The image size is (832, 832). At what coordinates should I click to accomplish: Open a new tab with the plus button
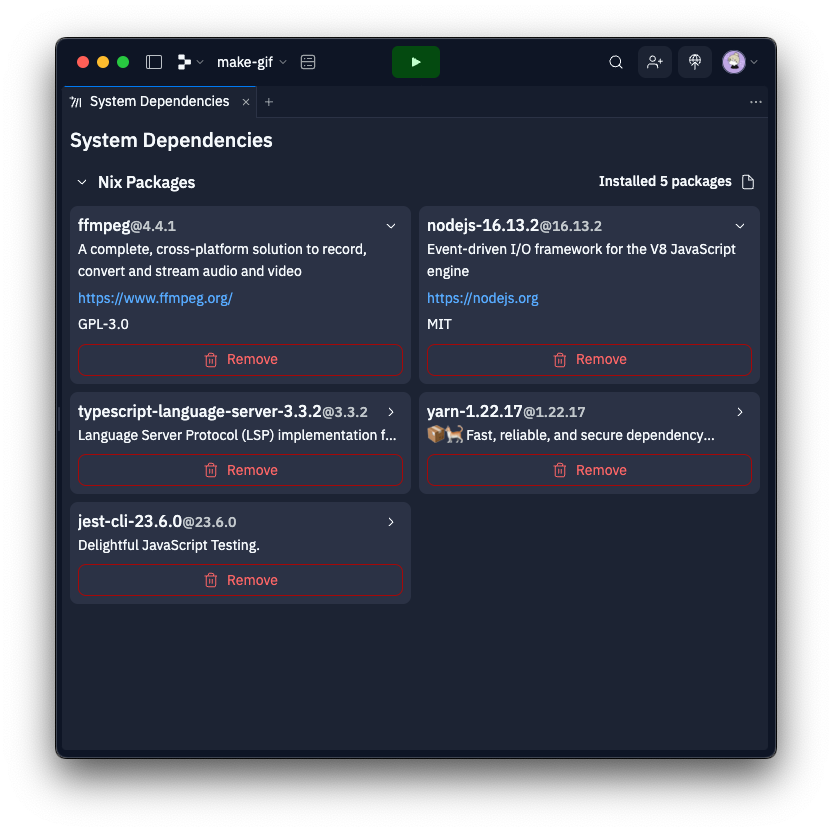pyautogui.click(x=268, y=101)
